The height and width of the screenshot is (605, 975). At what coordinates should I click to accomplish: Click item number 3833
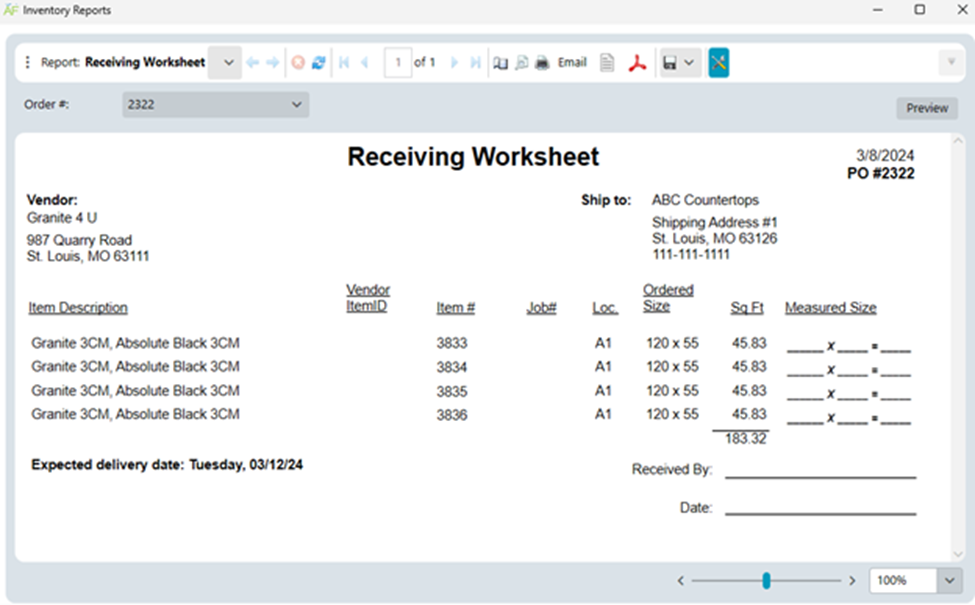point(451,343)
